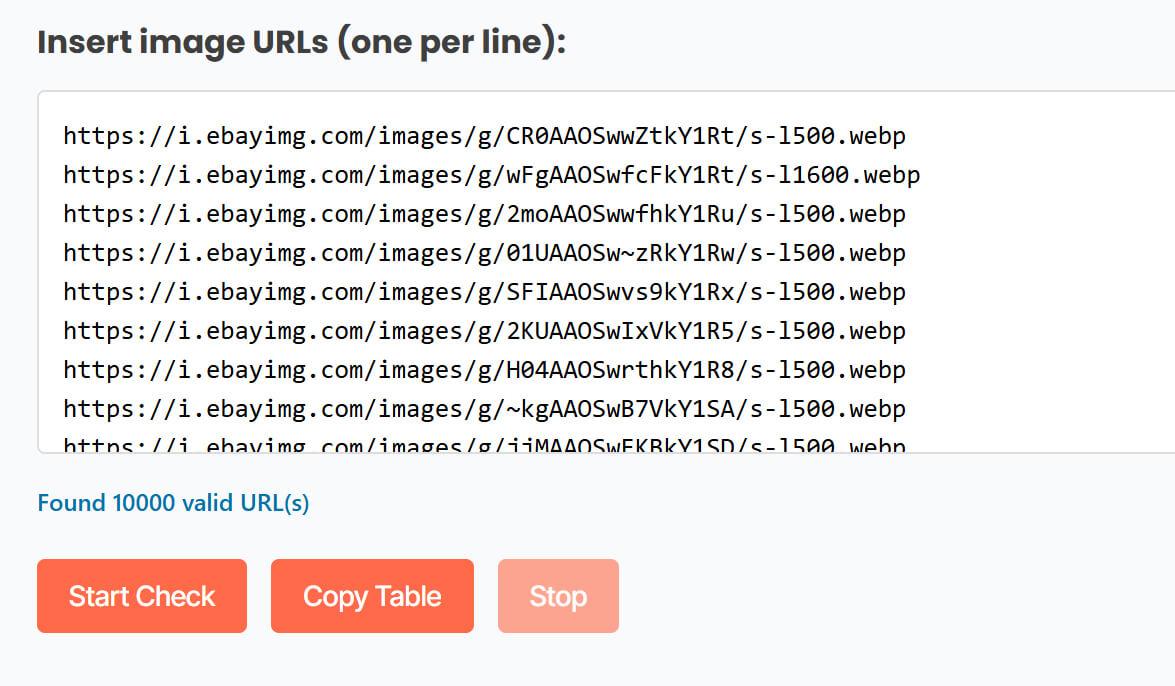This screenshot has height=686, width=1175.
Task: Place cursor in the wFgAAOSwfcFkY1Rt URL line
Action: click(491, 175)
